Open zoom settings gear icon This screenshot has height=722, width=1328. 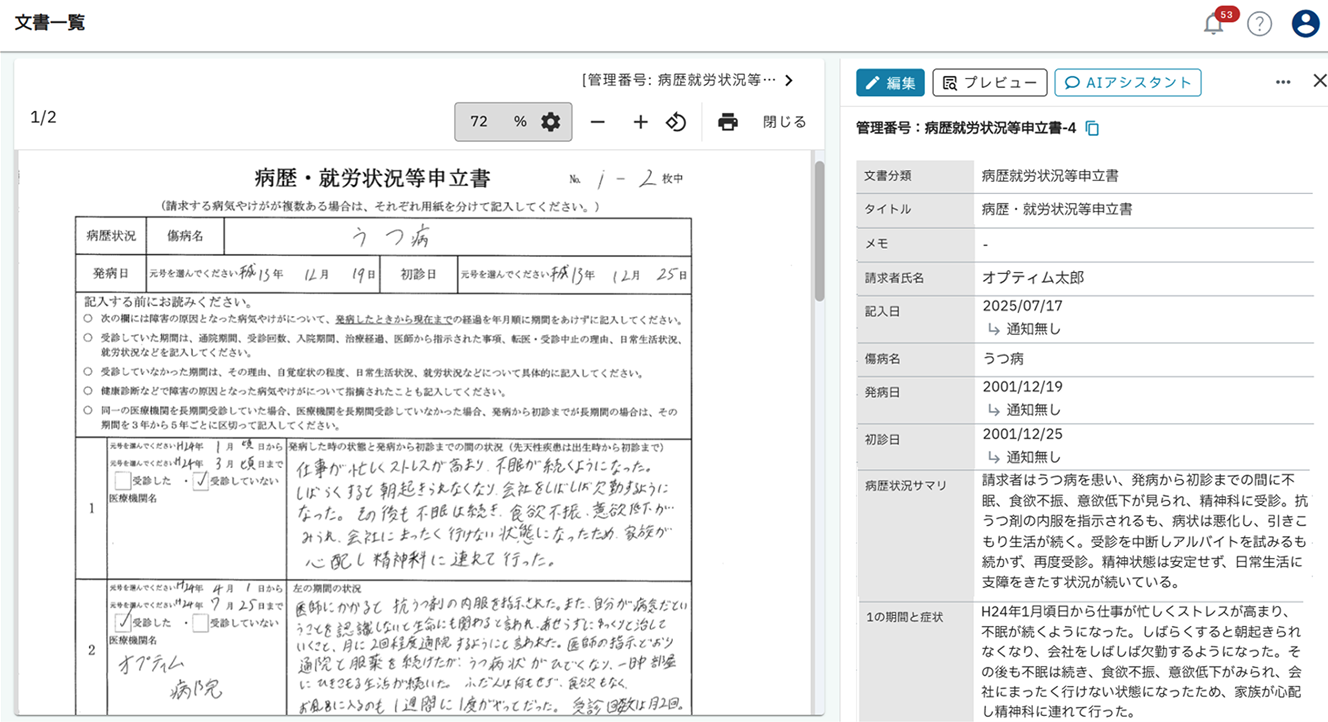tap(551, 122)
